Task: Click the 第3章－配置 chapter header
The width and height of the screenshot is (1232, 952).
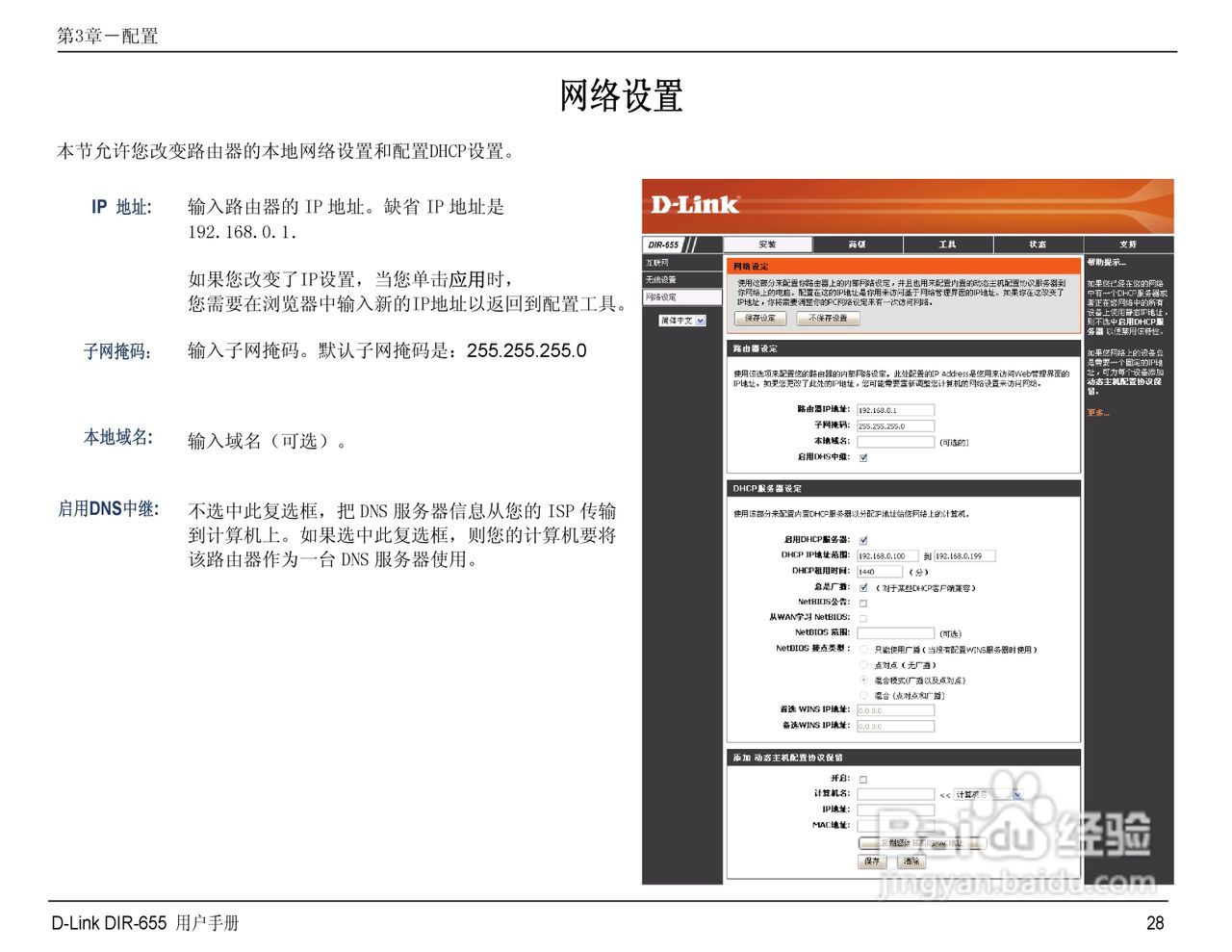Action: [107, 36]
